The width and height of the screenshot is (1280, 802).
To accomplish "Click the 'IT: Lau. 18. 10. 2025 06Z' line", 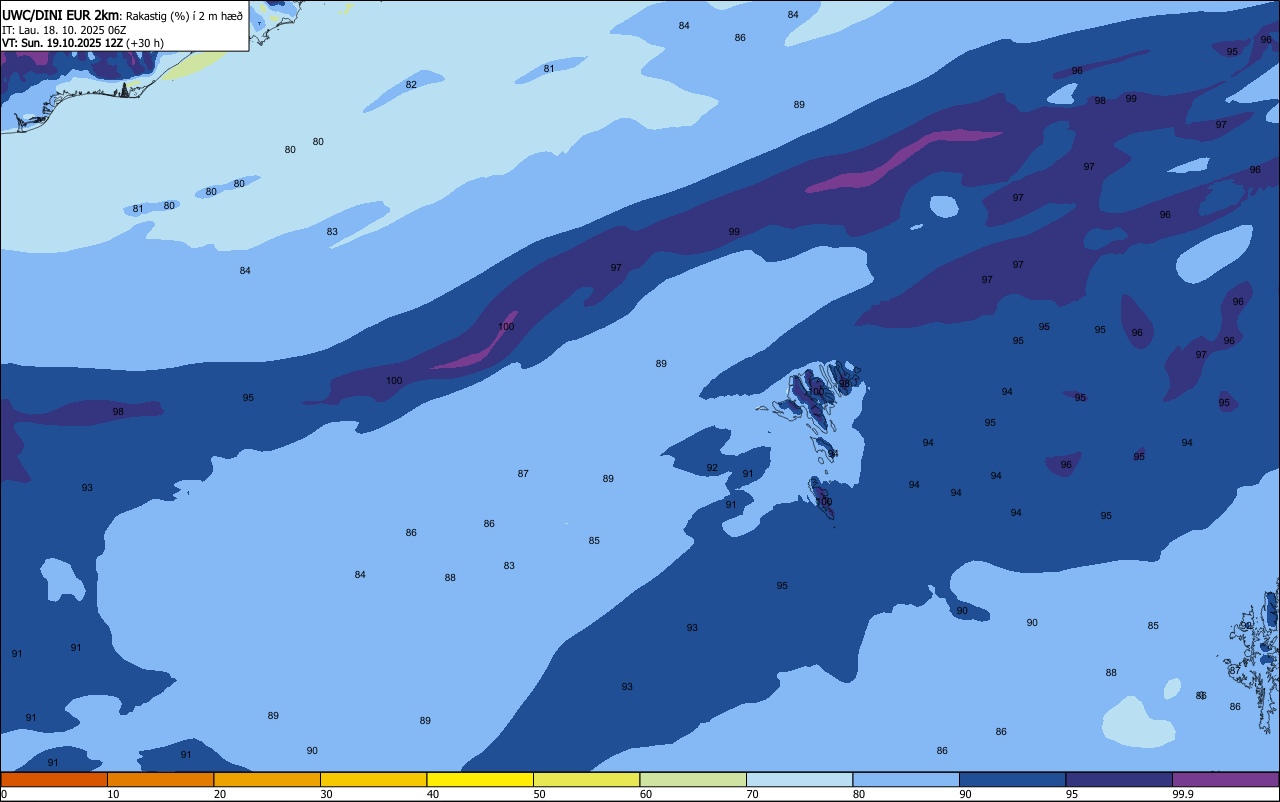I will coord(62,29).
